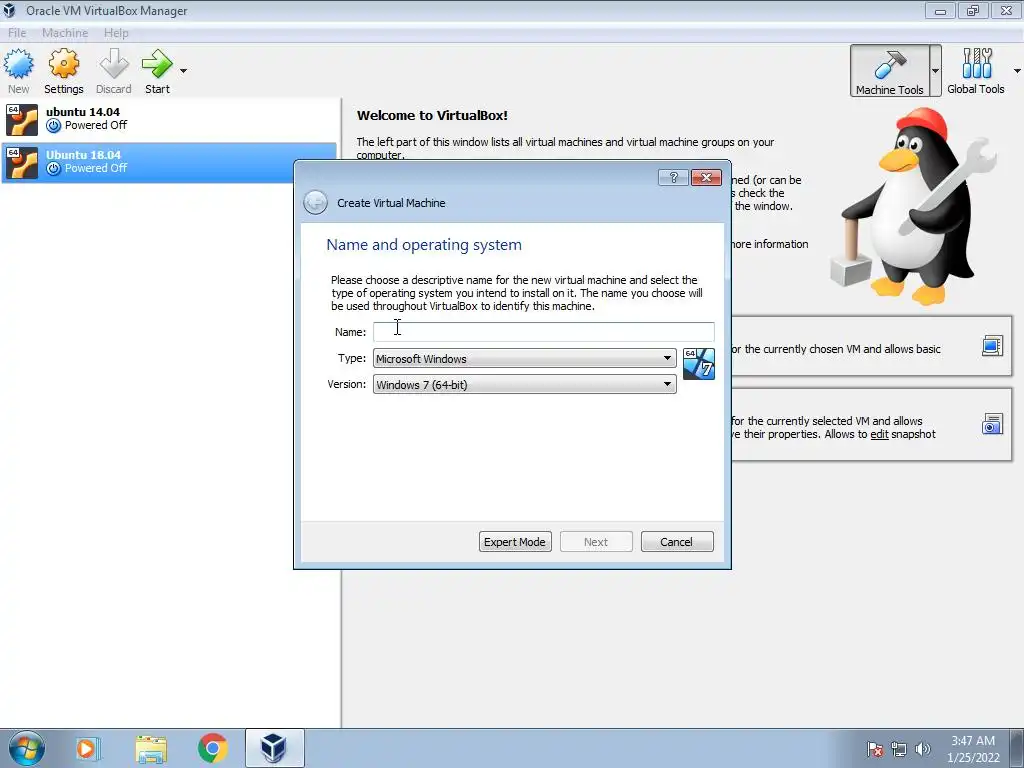Open Global Tools from the toolbar
The width and height of the screenshot is (1024, 768).
pyautogui.click(x=976, y=71)
